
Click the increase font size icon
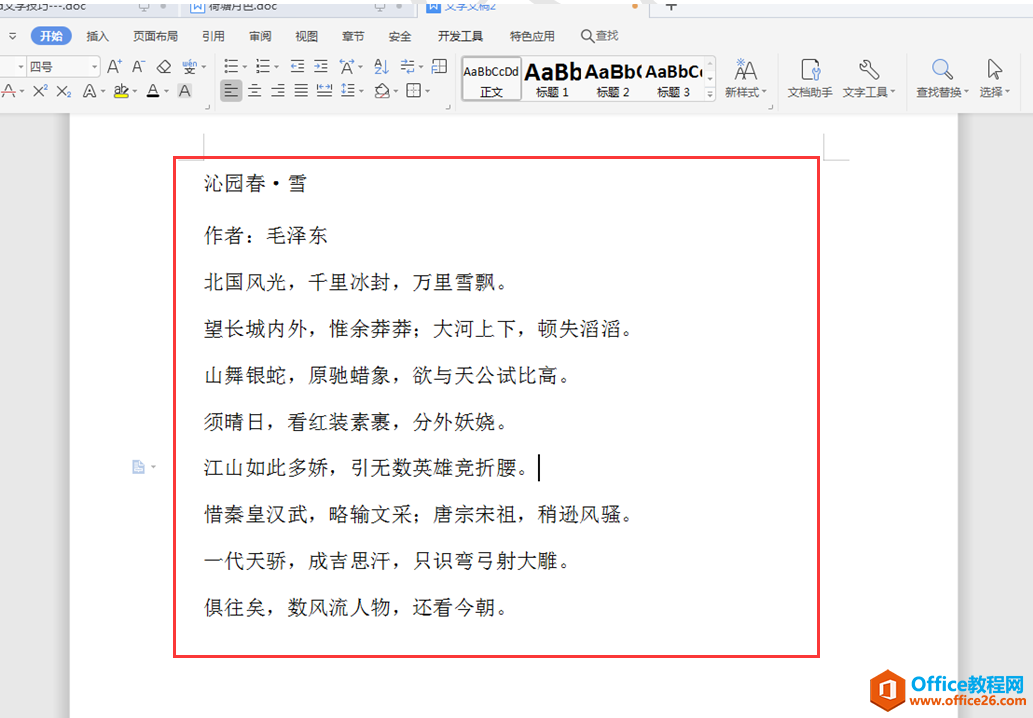point(114,67)
